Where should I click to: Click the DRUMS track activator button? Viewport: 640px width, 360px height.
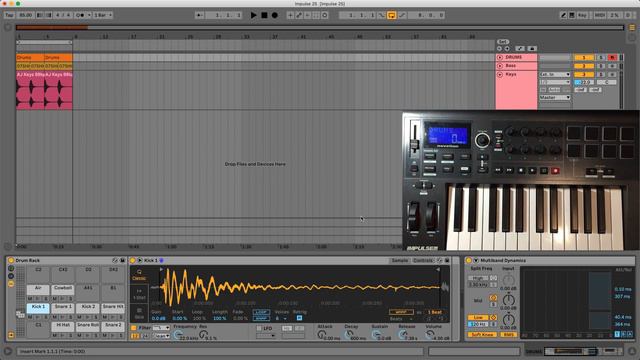coord(584,58)
